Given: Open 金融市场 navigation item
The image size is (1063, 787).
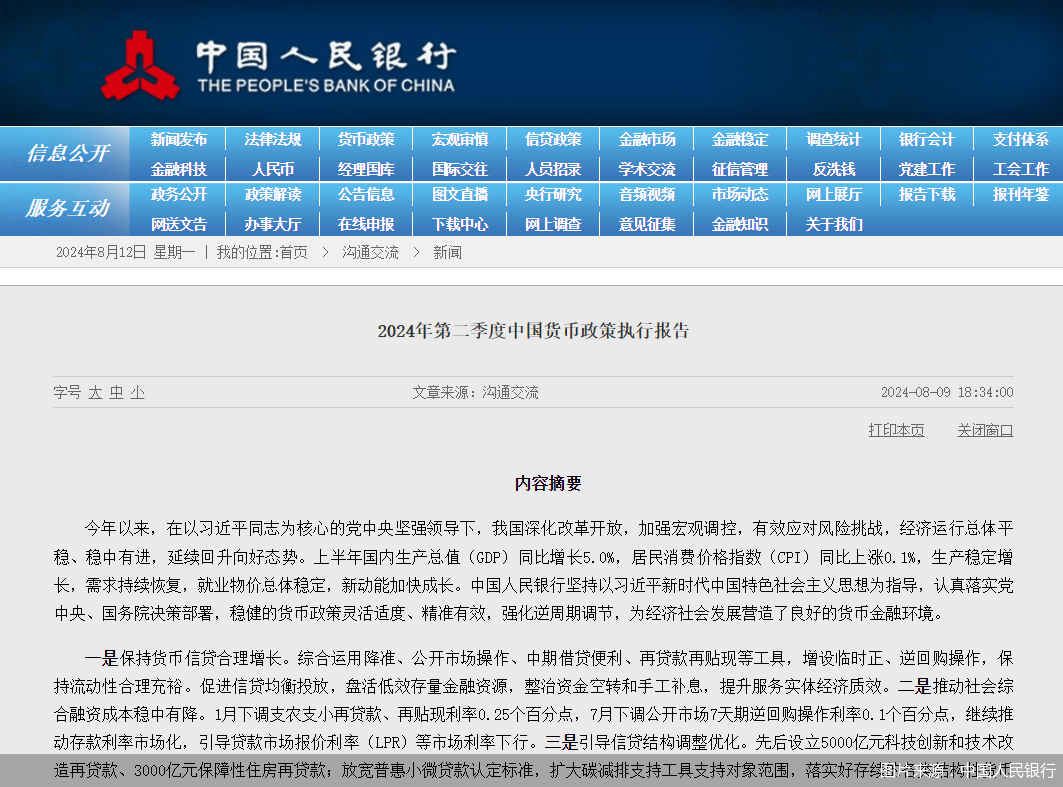Looking at the screenshot, I should [x=647, y=140].
